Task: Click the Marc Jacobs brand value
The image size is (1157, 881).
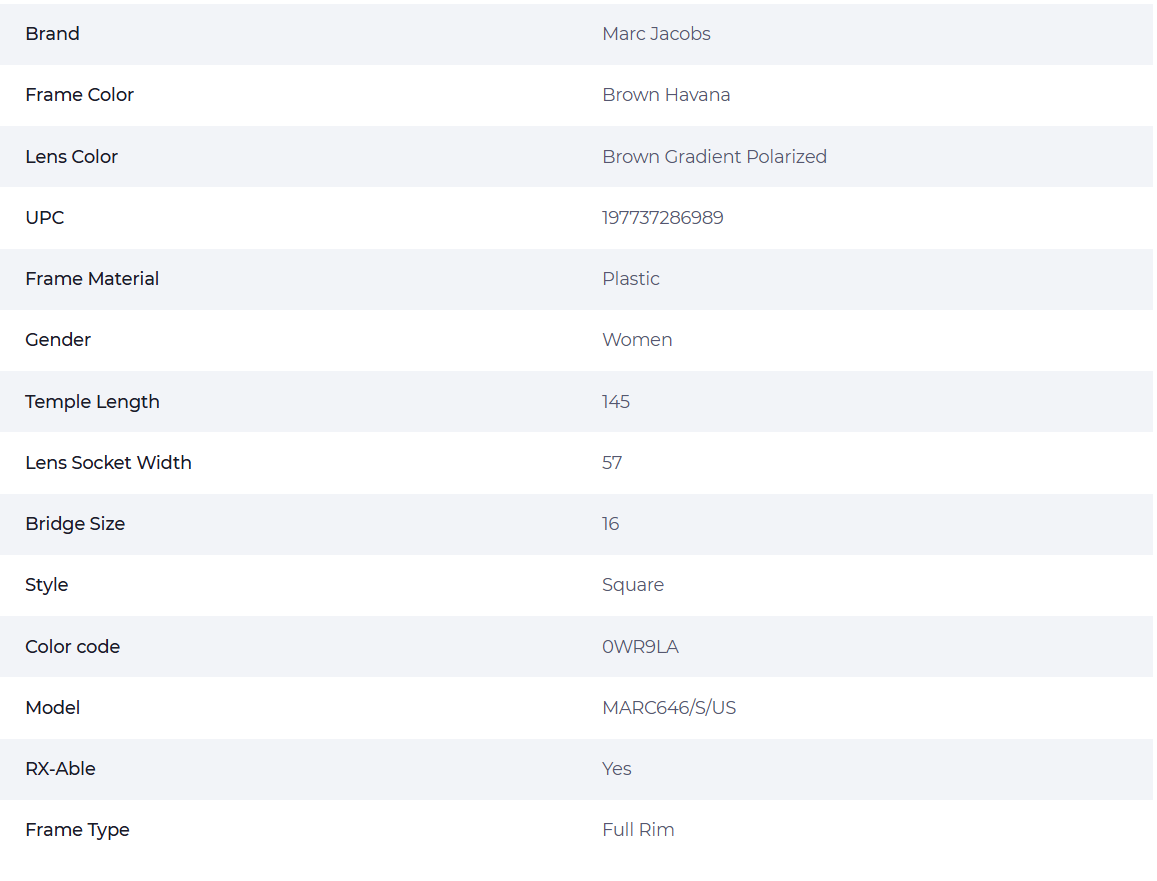Action: [x=656, y=34]
